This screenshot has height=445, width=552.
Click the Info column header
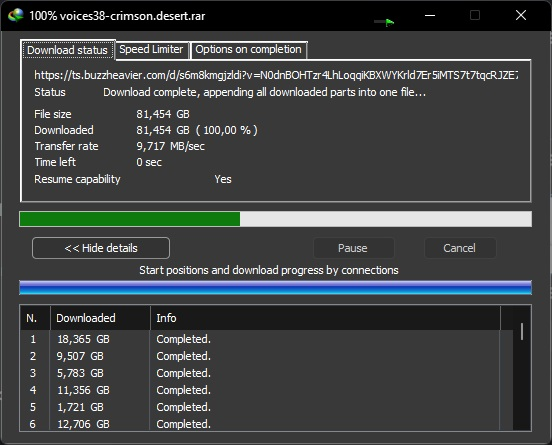click(325, 318)
